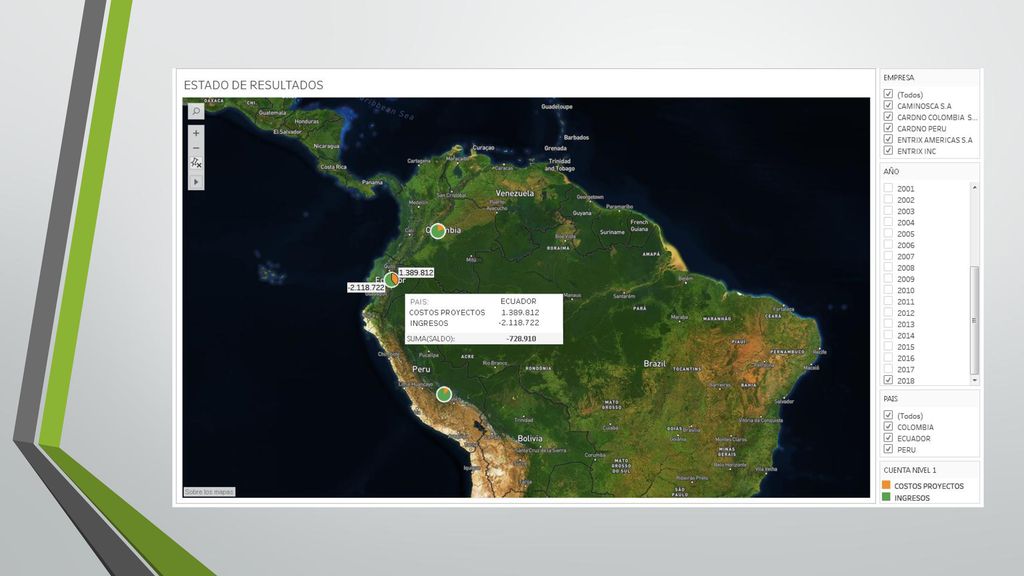Check year 2004 in AÑO filter
Screen dimensions: 1024x576
(x=888, y=222)
